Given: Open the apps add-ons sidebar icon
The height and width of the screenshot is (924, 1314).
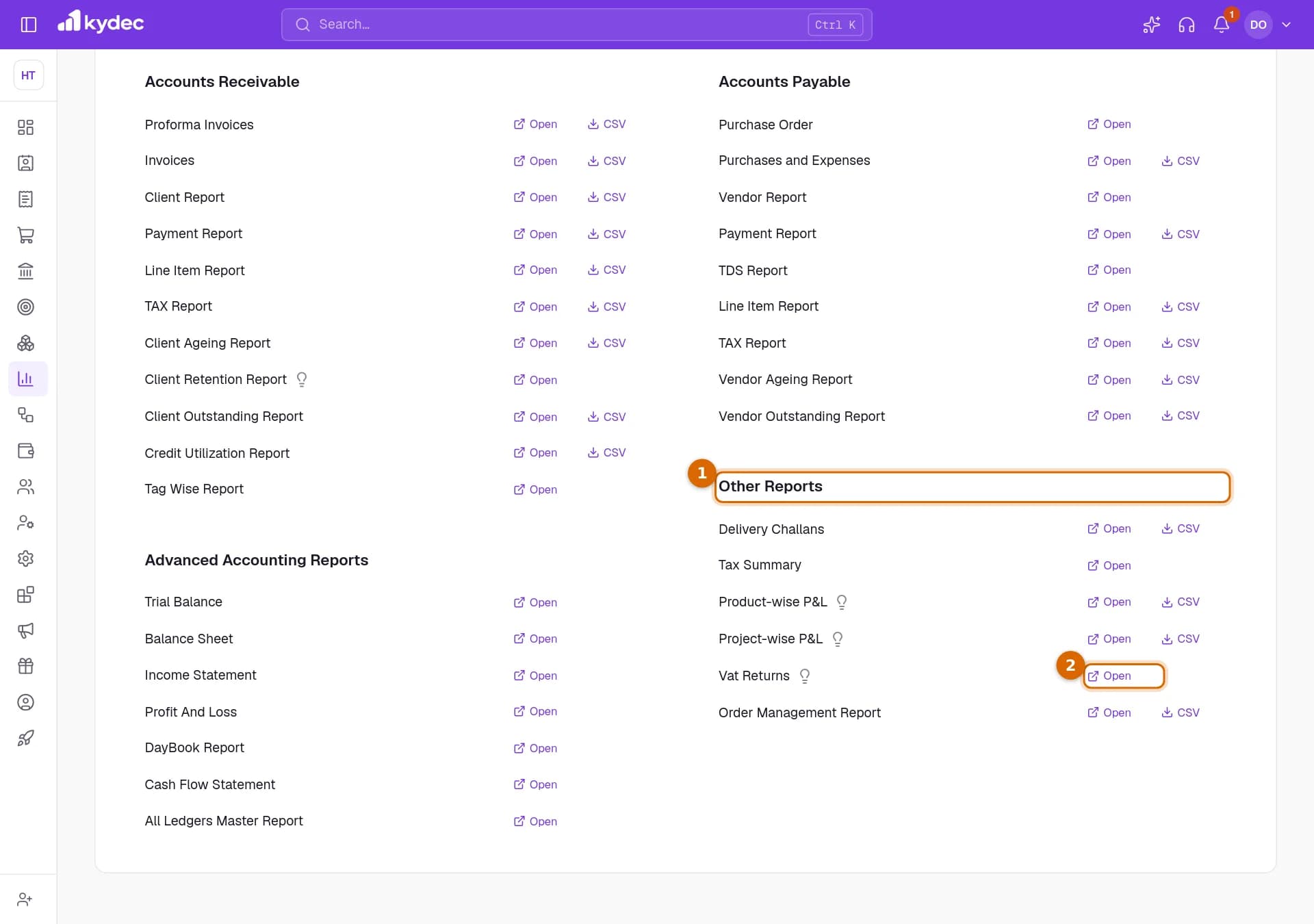Looking at the screenshot, I should click(x=25, y=594).
